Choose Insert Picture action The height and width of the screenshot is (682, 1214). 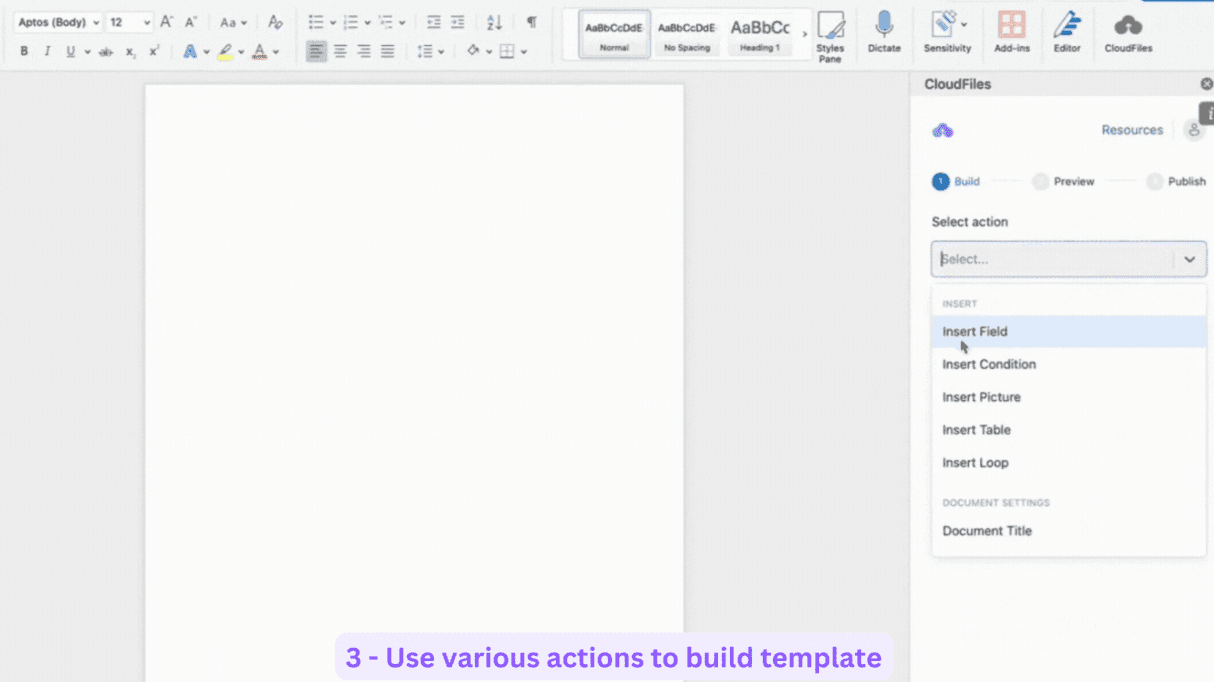click(x=1069, y=397)
